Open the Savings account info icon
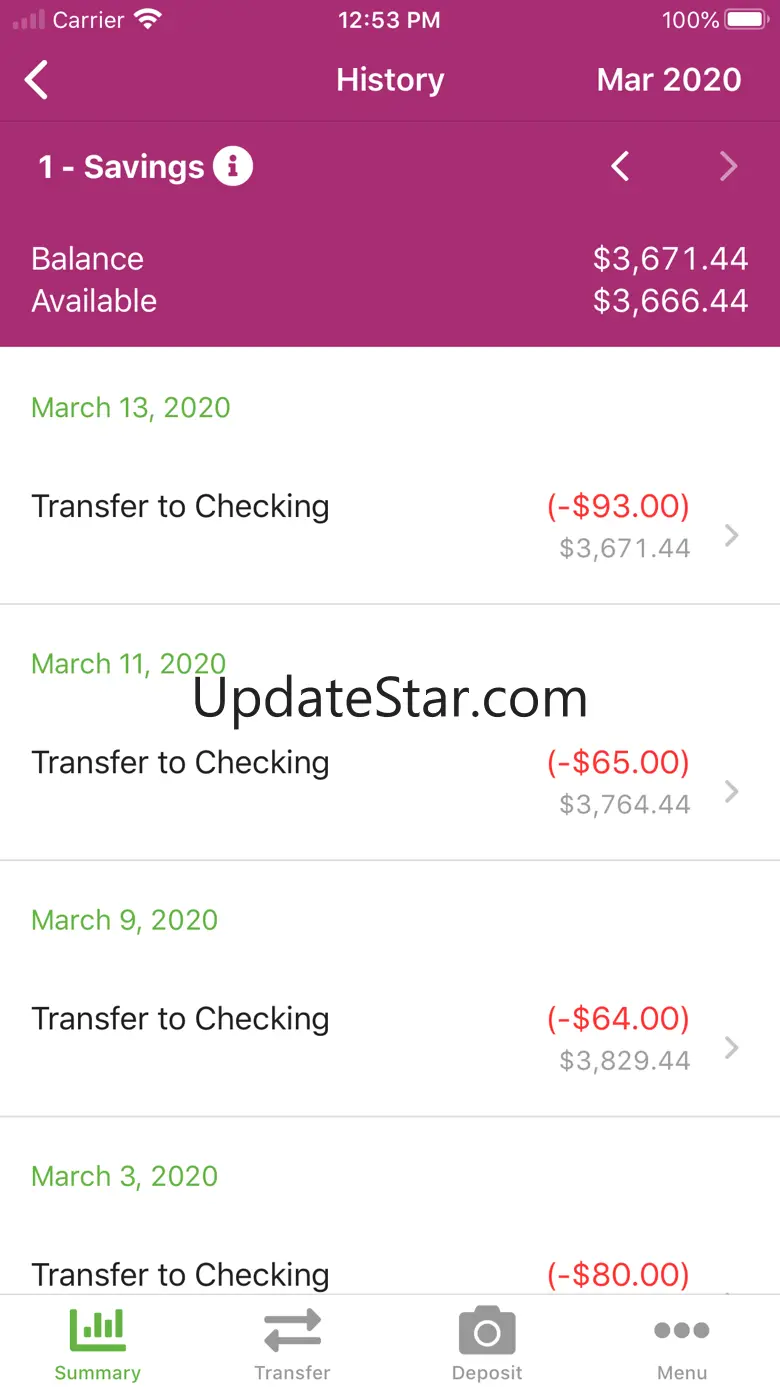The height and width of the screenshot is (1387, 780). [x=233, y=166]
